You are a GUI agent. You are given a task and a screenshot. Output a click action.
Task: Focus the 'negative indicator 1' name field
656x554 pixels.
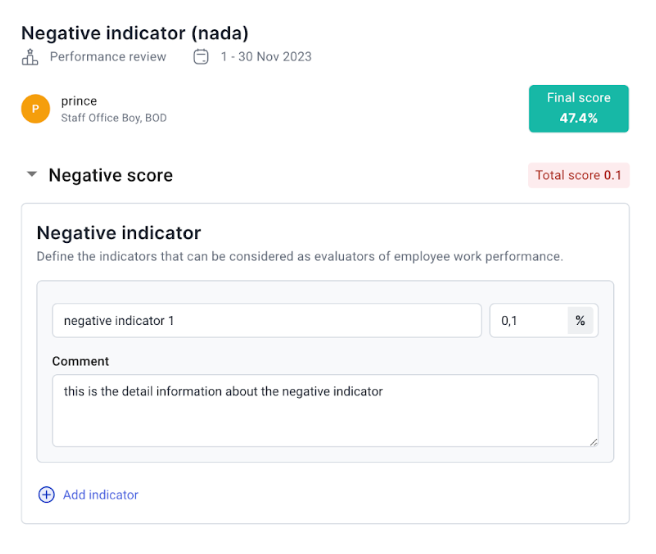click(x=266, y=321)
